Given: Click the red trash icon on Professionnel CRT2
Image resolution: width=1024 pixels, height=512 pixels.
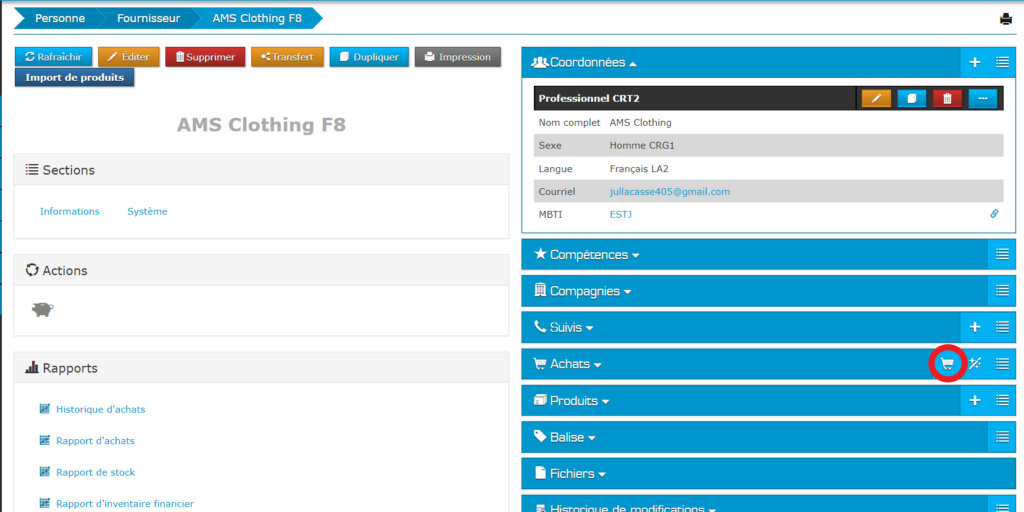Looking at the screenshot, I should (947, 98).
